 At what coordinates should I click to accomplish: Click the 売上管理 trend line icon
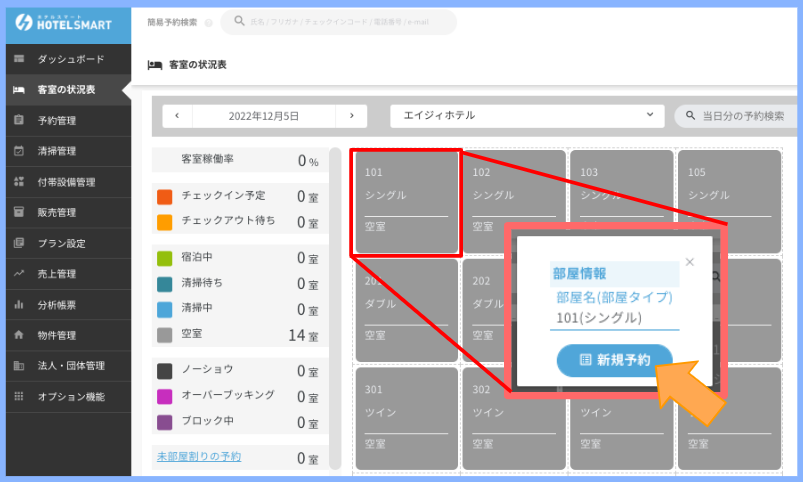point(19,274)
